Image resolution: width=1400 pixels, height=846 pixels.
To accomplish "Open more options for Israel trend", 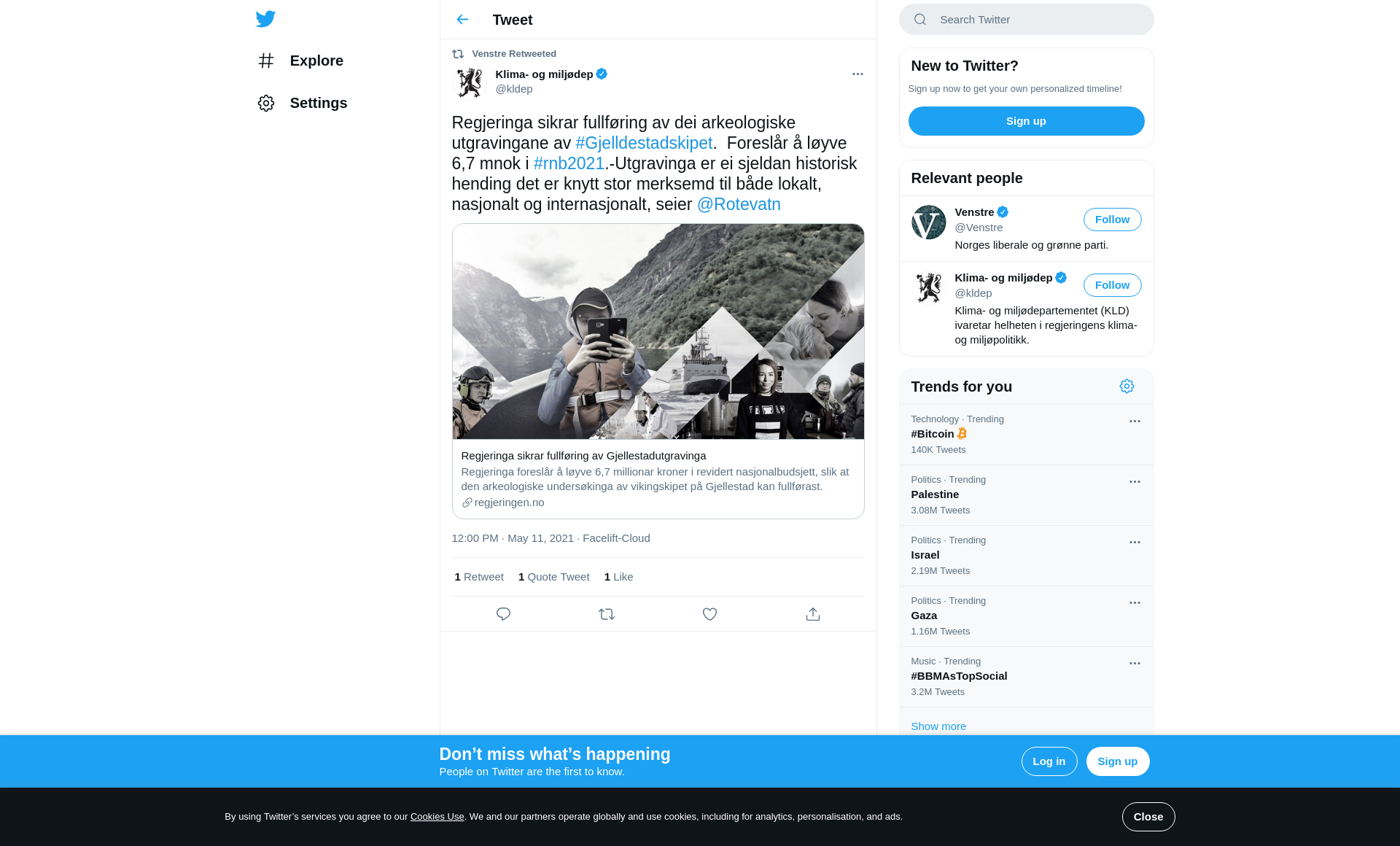I will tap(1135, 543).
